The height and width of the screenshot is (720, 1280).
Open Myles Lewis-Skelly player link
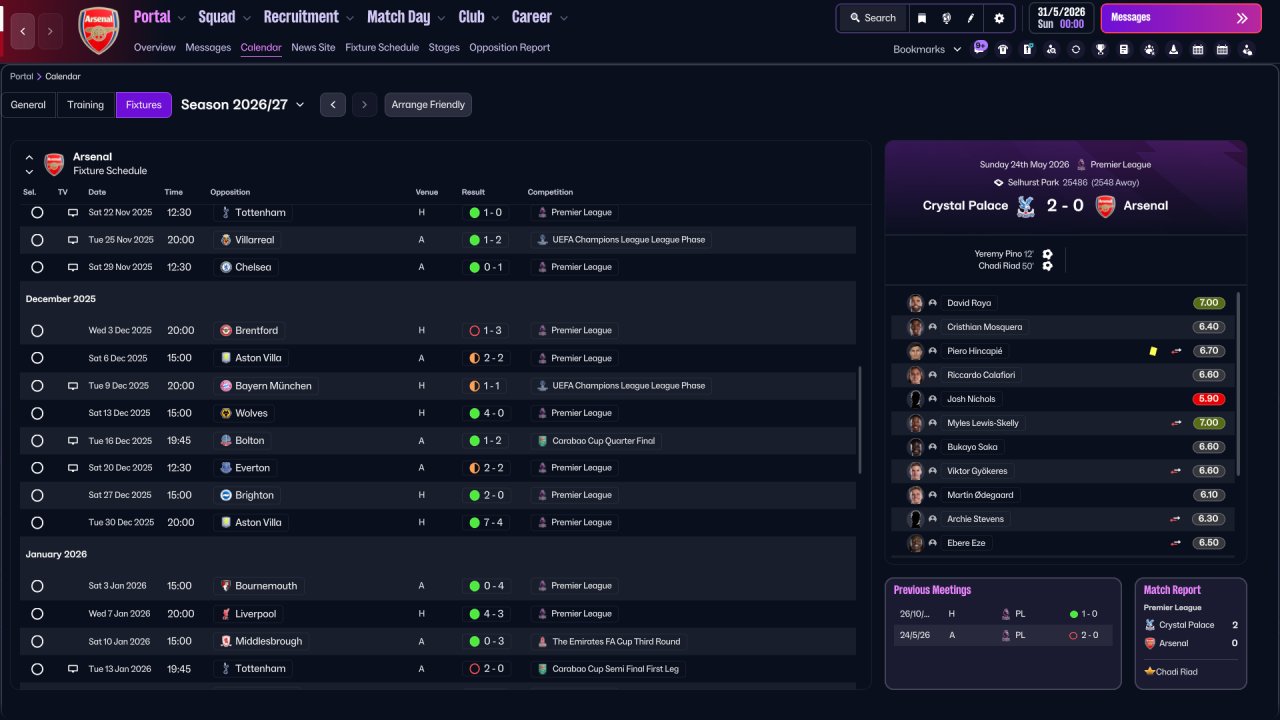click(x=983, y=423)
